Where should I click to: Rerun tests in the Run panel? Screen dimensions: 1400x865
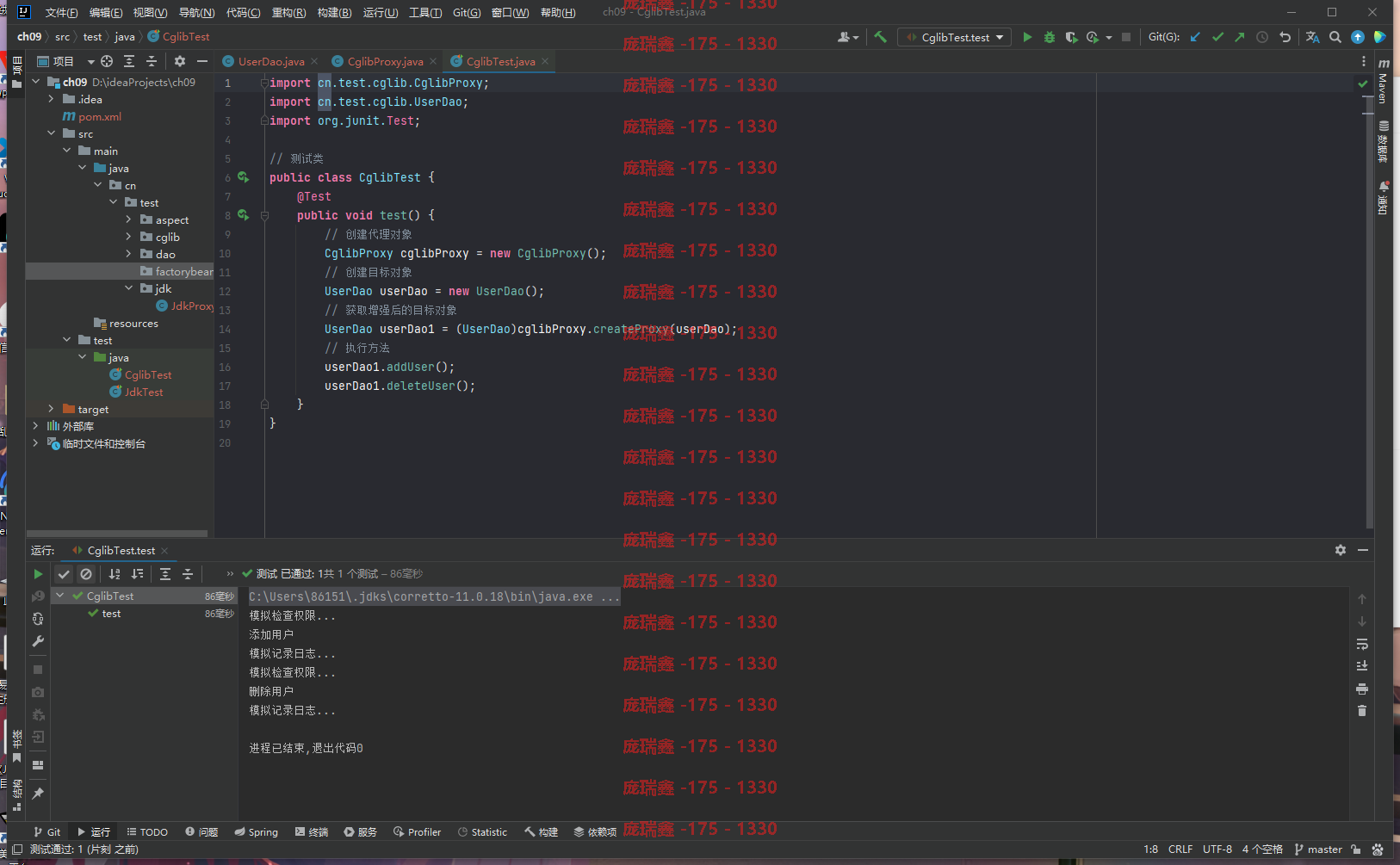pos(38,574)
